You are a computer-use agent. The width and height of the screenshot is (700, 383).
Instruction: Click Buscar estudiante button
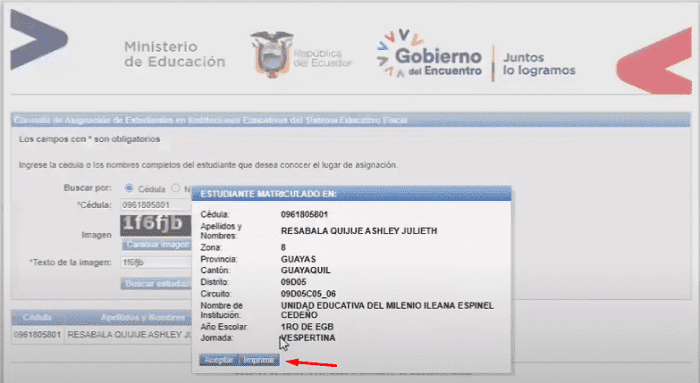click(156, 284)
